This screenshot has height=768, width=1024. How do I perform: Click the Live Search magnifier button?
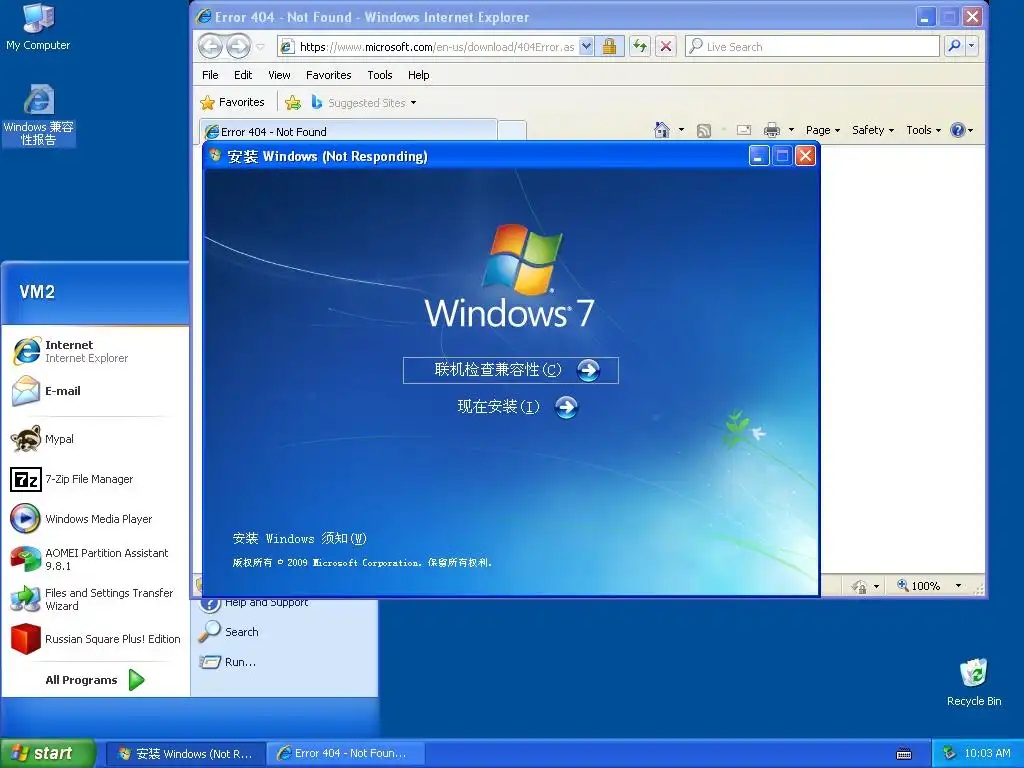coord(954,46)
